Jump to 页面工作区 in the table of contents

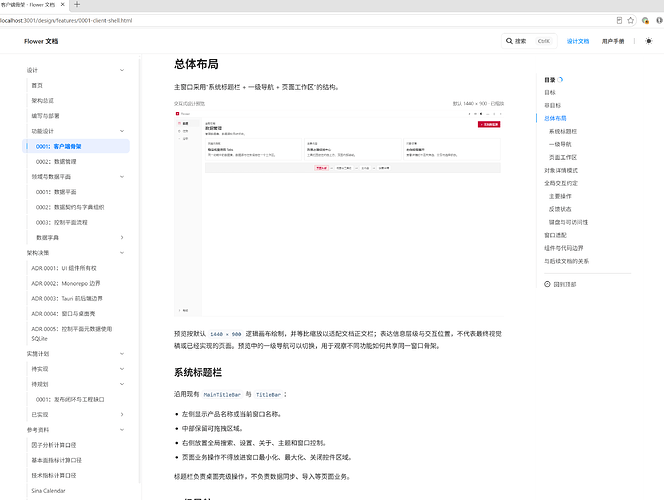563,157
